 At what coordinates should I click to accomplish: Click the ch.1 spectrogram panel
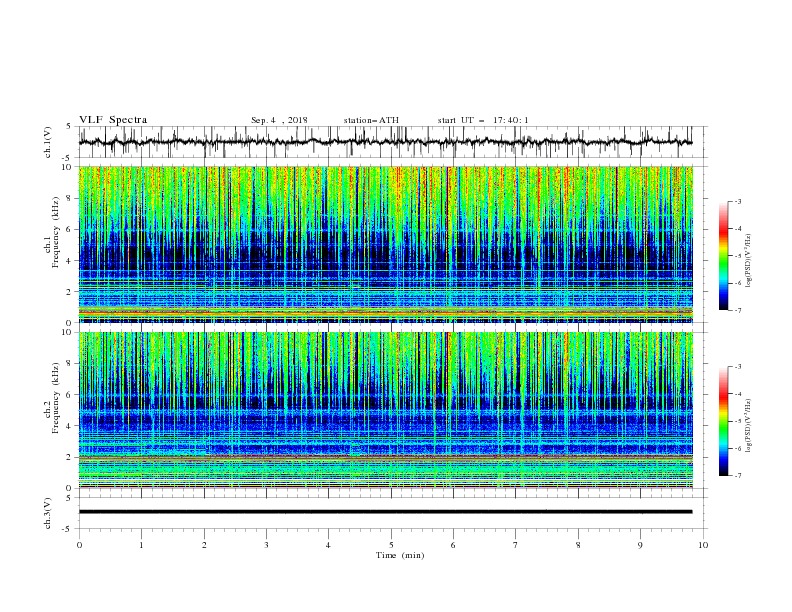pyautogui.click(x=386, y=244)
